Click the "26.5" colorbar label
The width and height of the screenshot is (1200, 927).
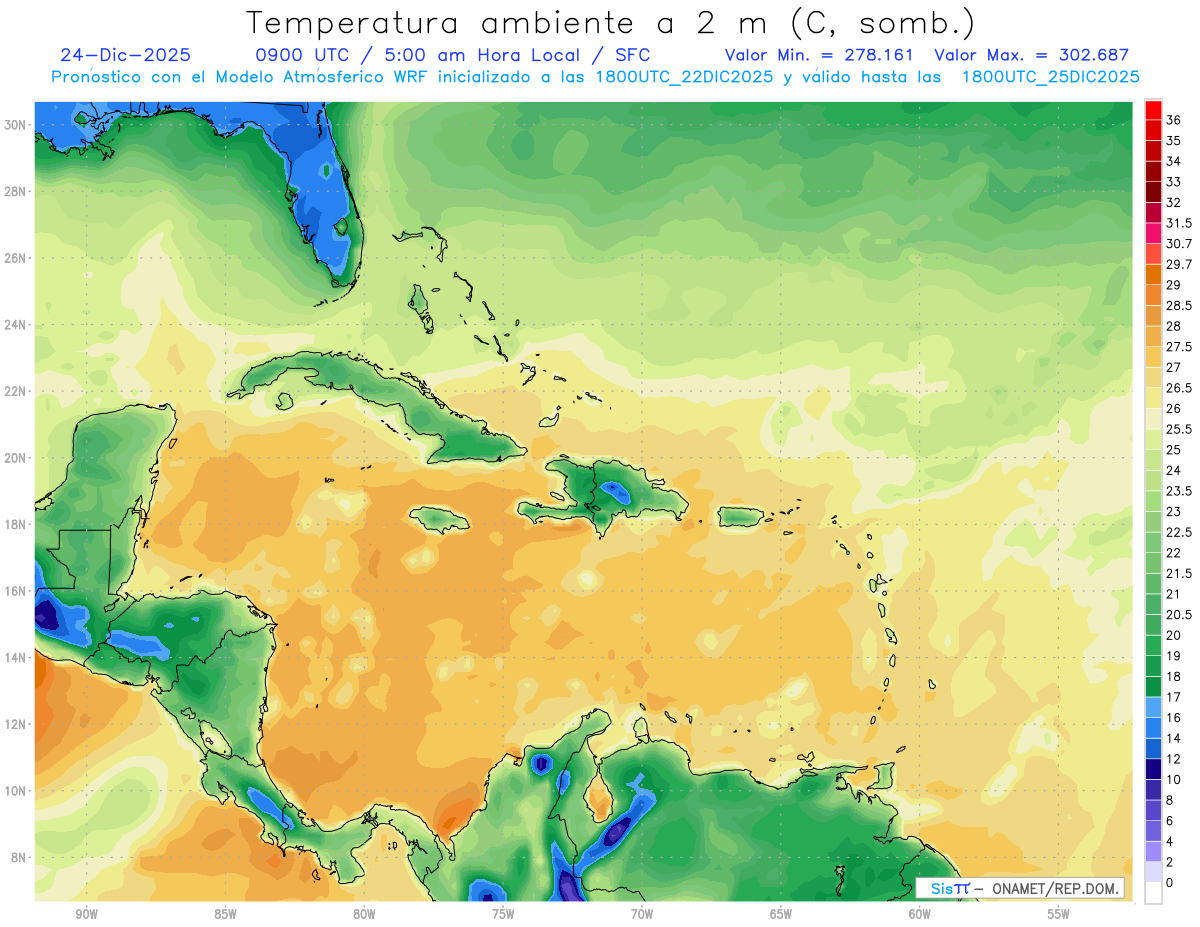coord(1179,388)
